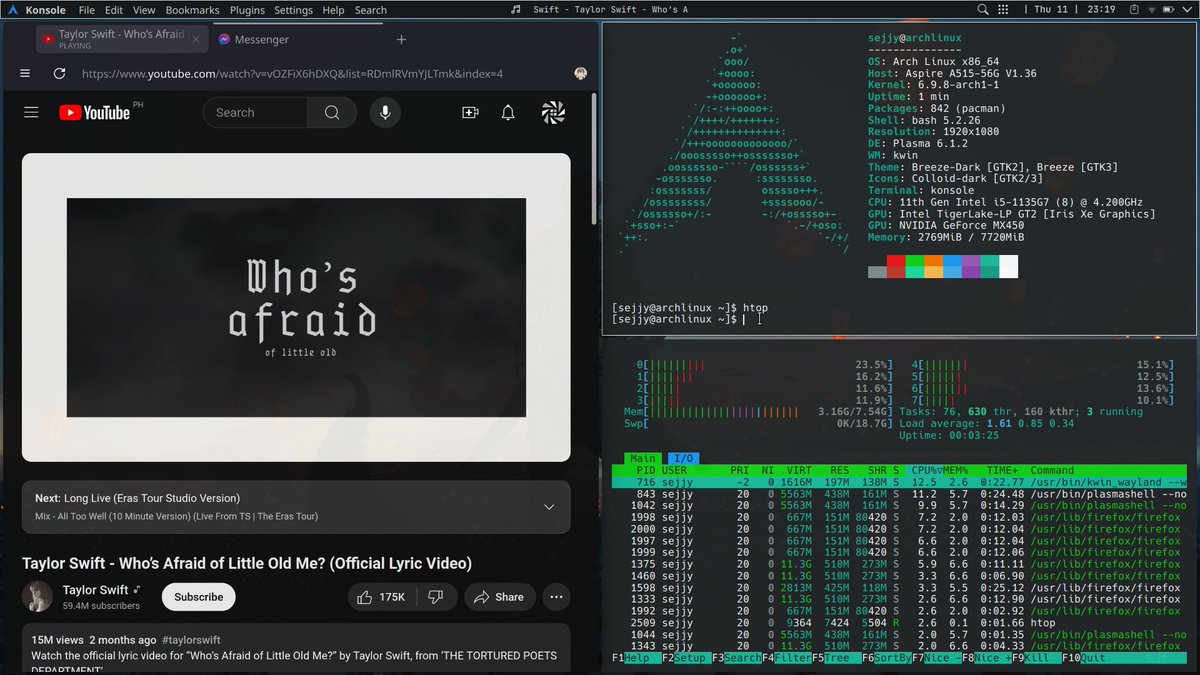Select the htop process row with PID 2509
Viewport: 1200px width, 675px height.
900,621
